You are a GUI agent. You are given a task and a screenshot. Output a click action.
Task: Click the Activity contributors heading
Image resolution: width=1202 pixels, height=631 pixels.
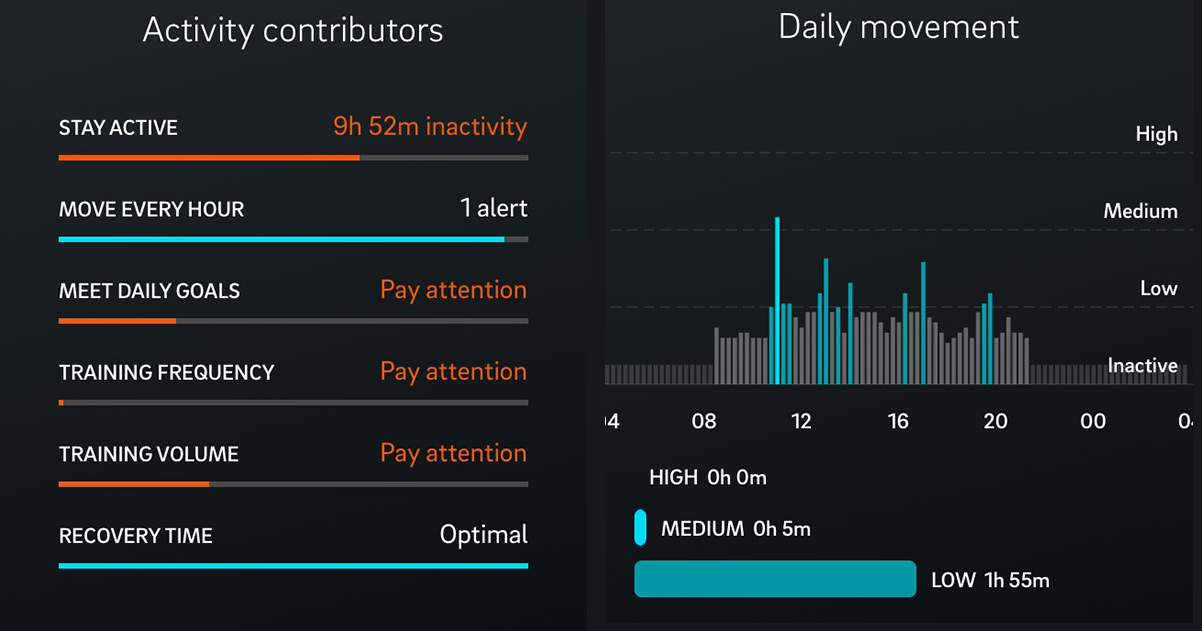coord(293,30)
